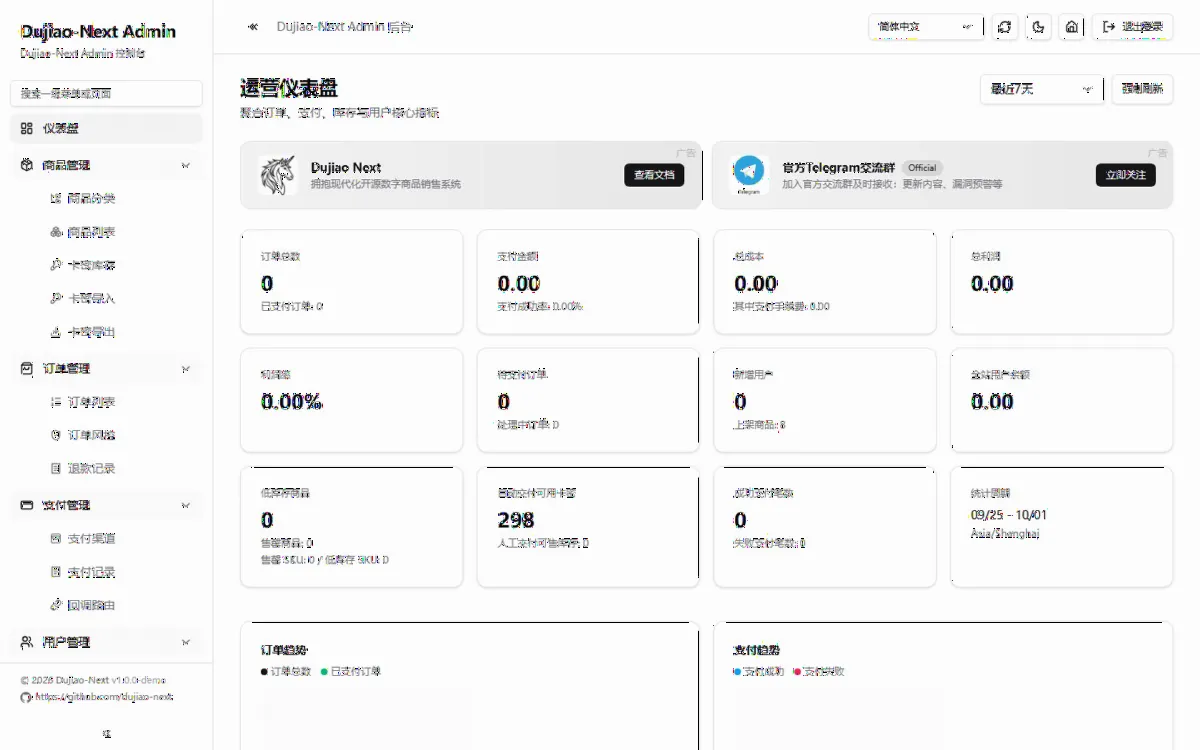Click the 退款记录 document icon

coord(56,468)
